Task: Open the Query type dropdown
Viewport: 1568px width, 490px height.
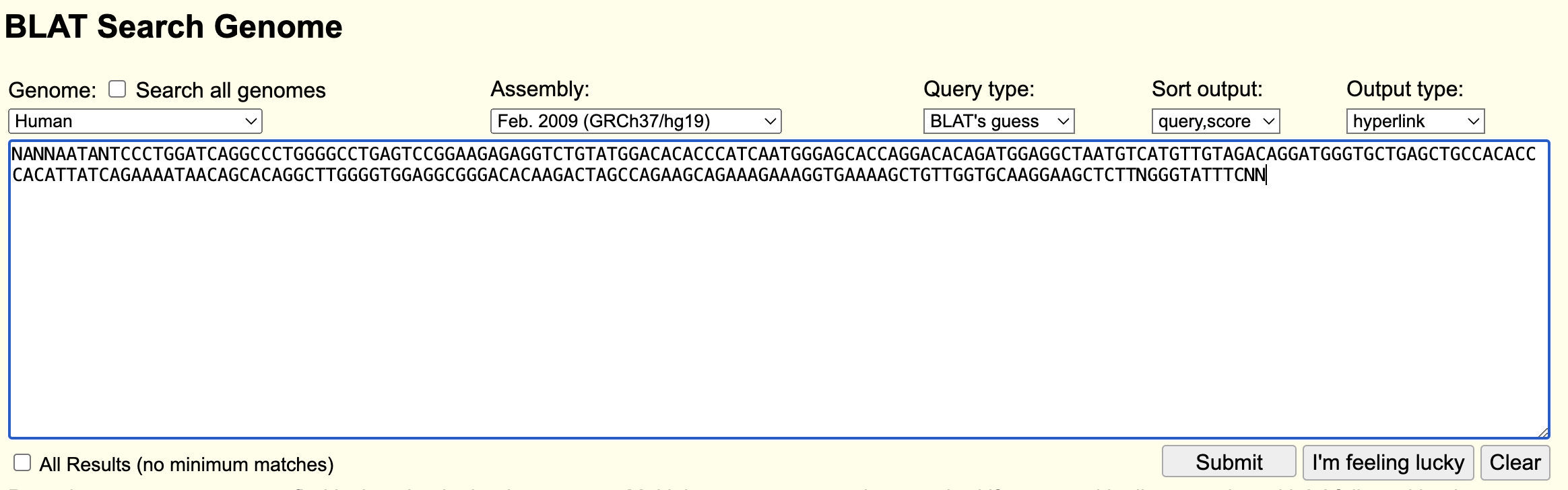Action: point(998,121)
